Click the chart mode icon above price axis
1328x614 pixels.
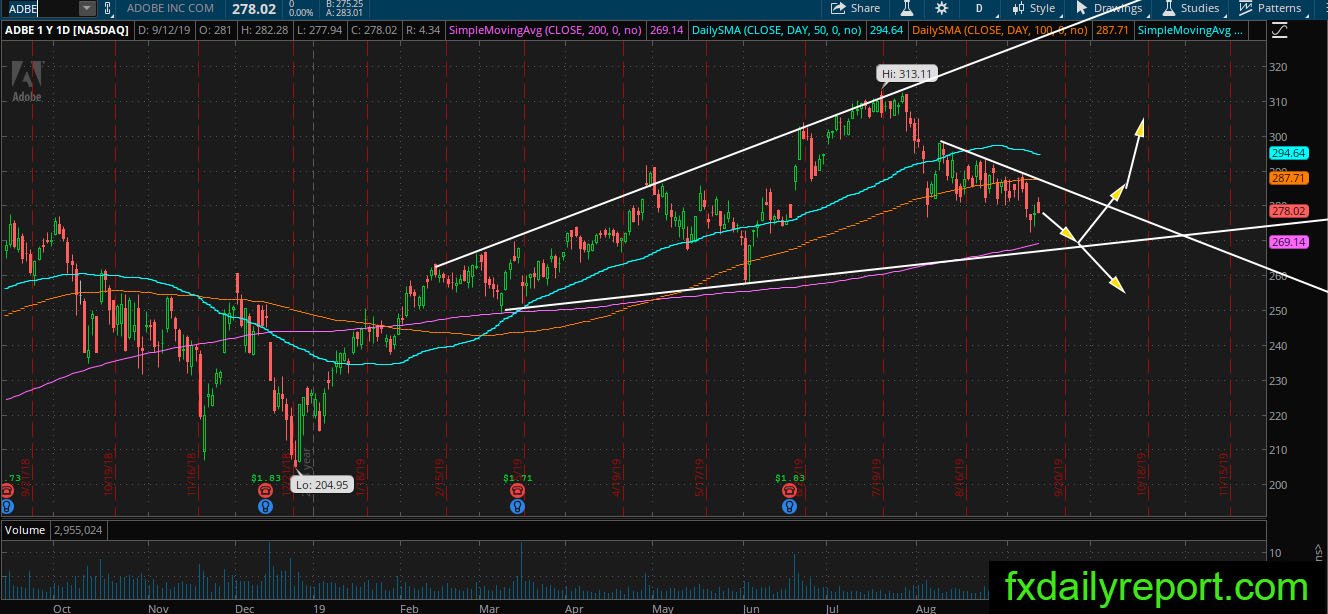pos(1279,31)
